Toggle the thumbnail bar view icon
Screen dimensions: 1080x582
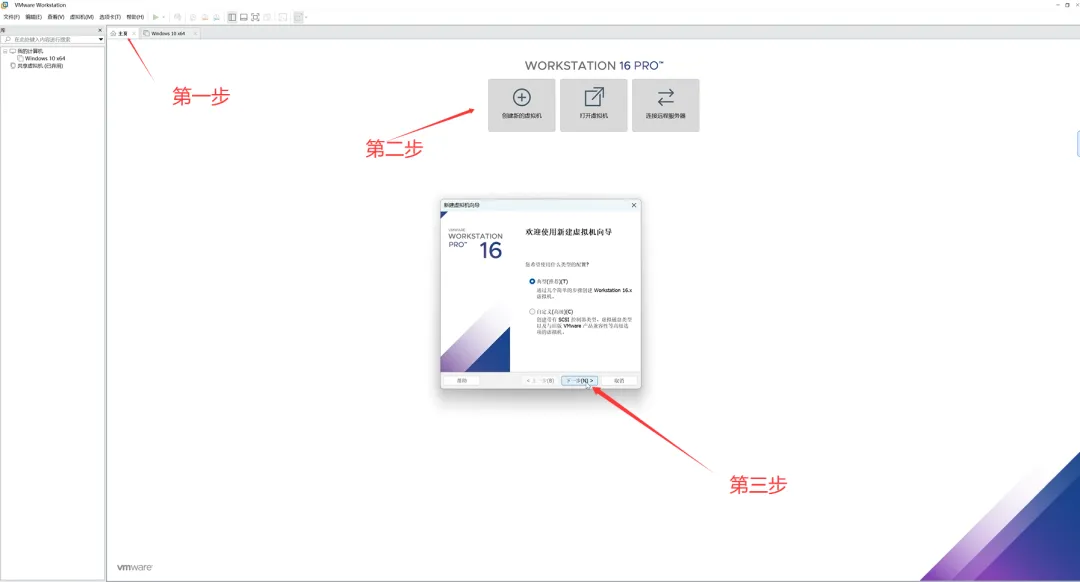[244, 17]
